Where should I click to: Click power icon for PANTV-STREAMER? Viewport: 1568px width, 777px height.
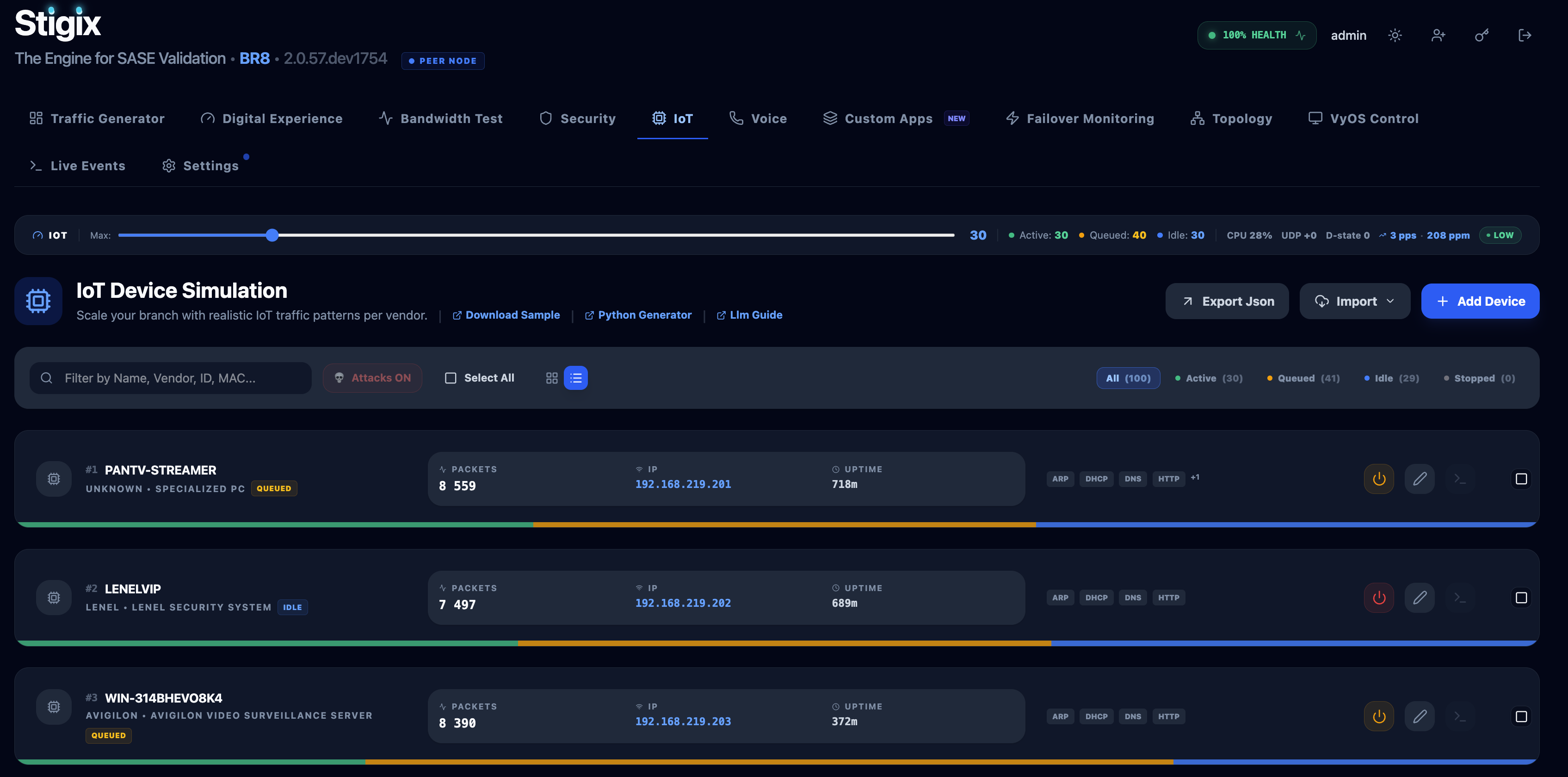pyautogui.click(x=1379, y=479)
